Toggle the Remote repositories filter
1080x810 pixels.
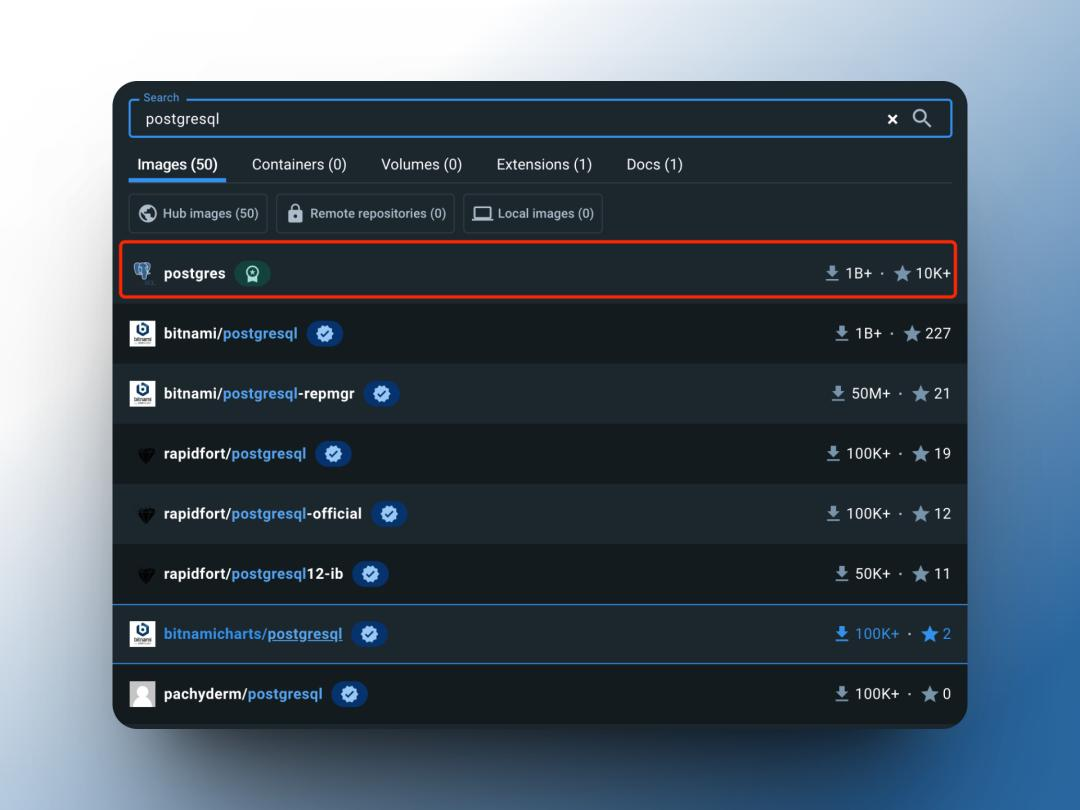[365, 212]
